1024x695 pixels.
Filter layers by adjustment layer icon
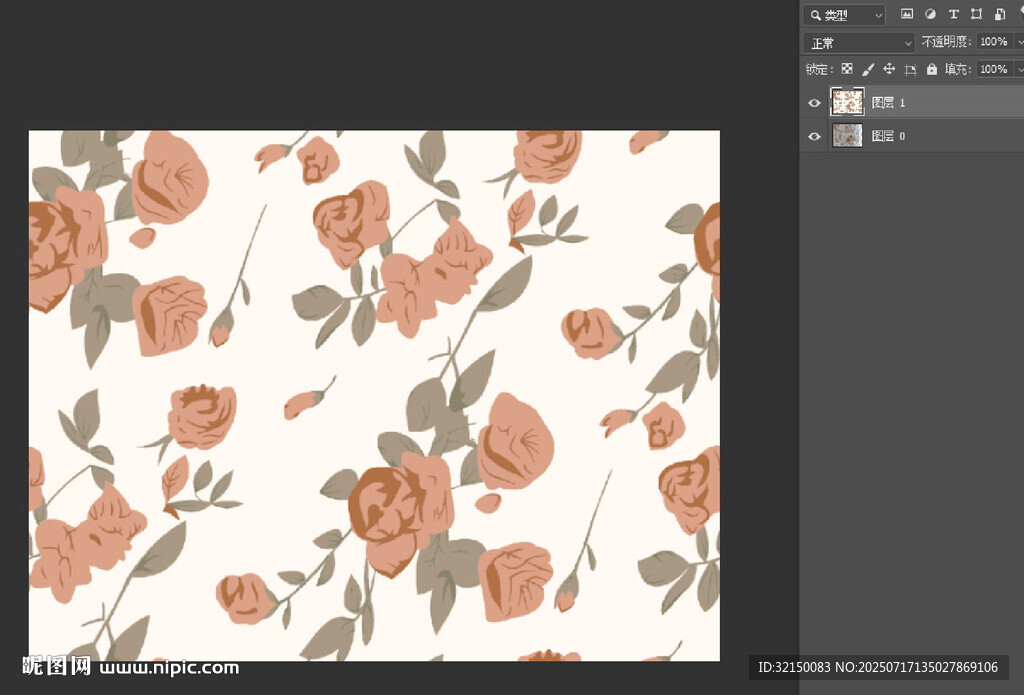tap(931, 14)
